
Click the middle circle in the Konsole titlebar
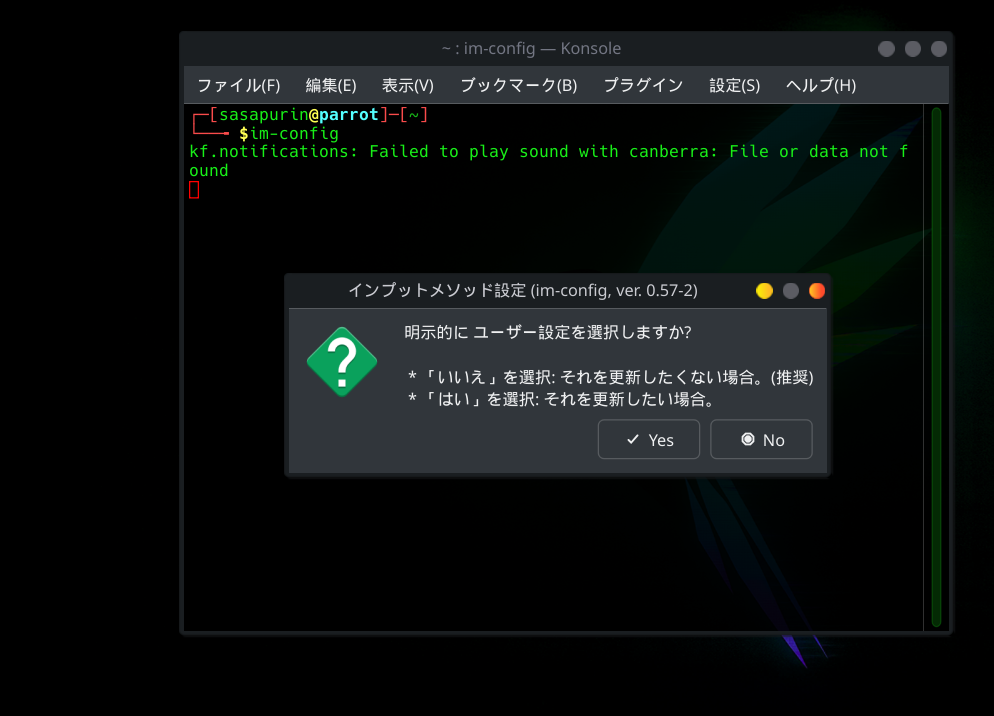[x=912, y=48]
